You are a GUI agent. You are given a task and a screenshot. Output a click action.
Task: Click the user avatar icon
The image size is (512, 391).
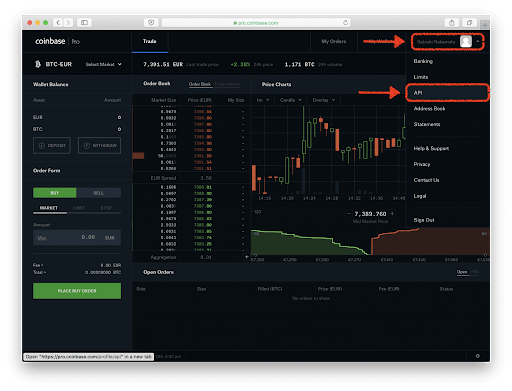click(x=466, y=42)
